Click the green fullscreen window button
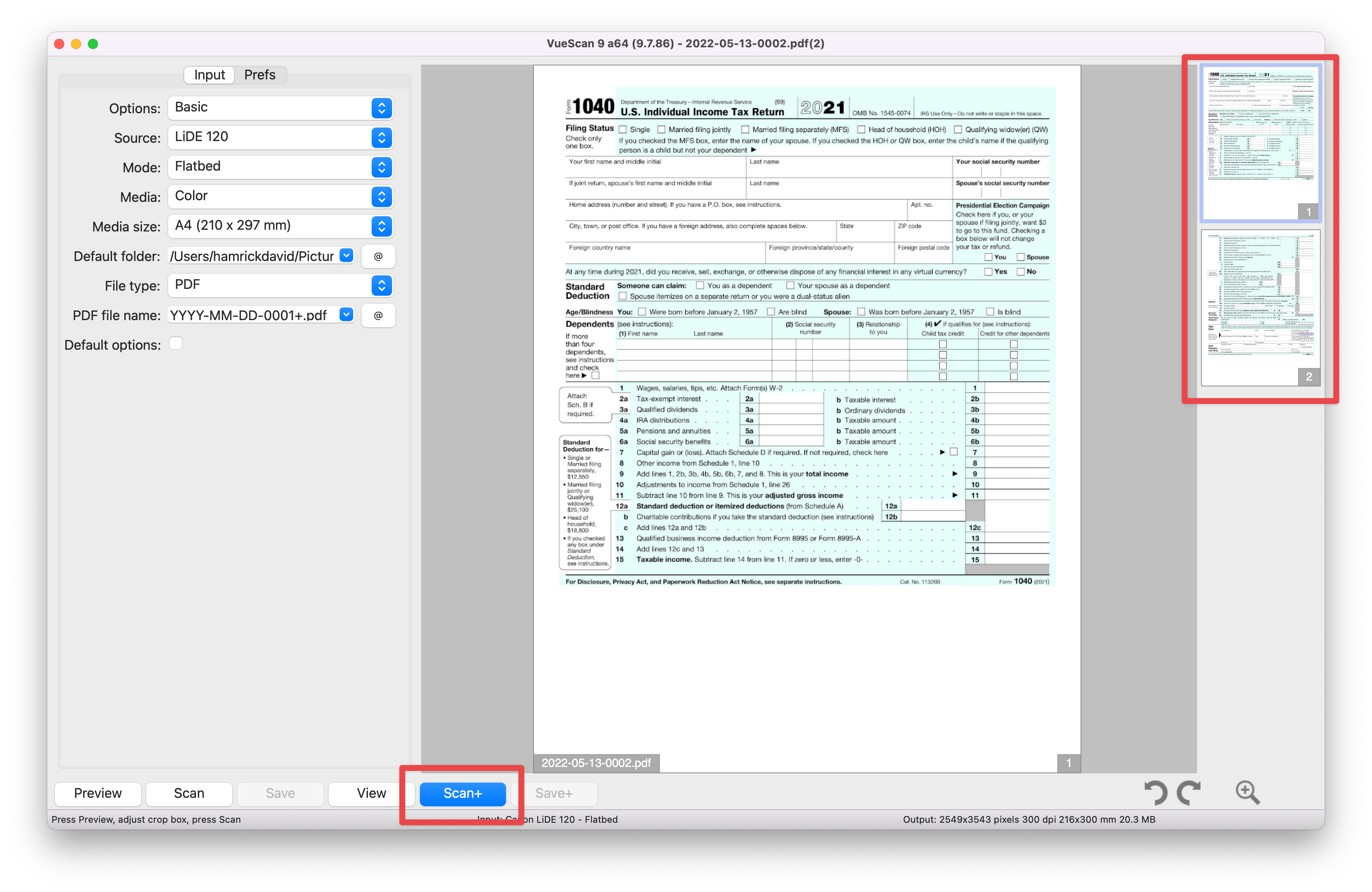Screen dimensions: 1372x892 pos(93,44)
